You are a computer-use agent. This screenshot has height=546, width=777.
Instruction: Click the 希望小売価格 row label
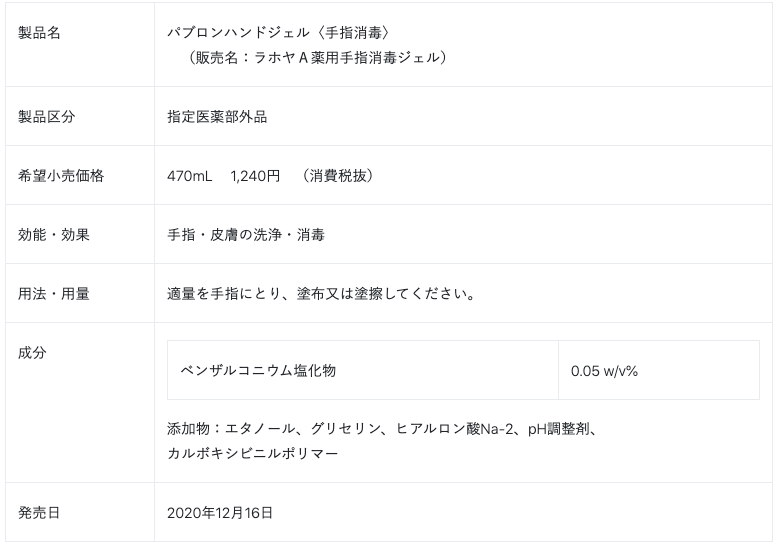click(x=61, y=175)
